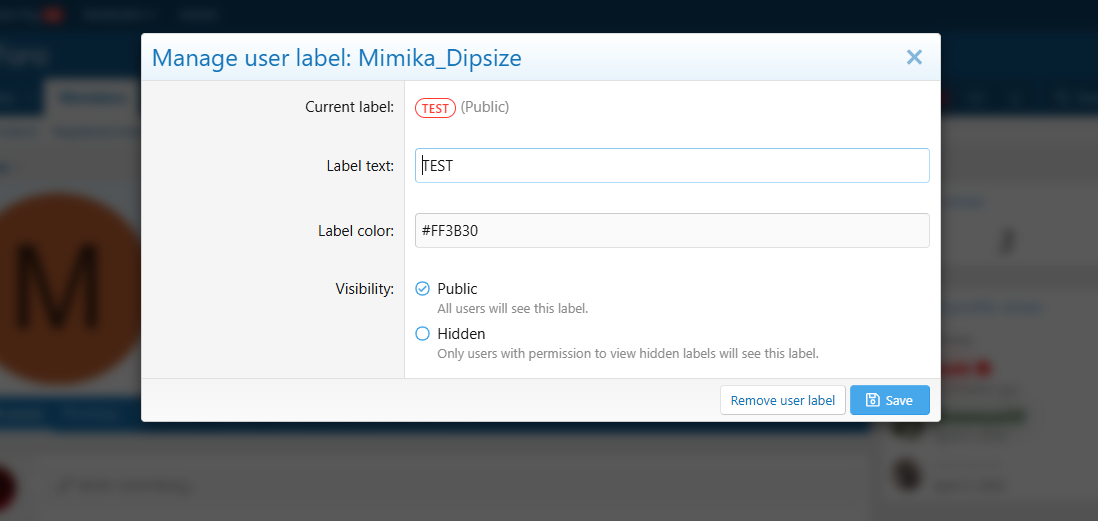The height and width of the screenshot is (521, 1098).
Task: Open the Label color field with #FF3B30
Action: coord(672,231)
